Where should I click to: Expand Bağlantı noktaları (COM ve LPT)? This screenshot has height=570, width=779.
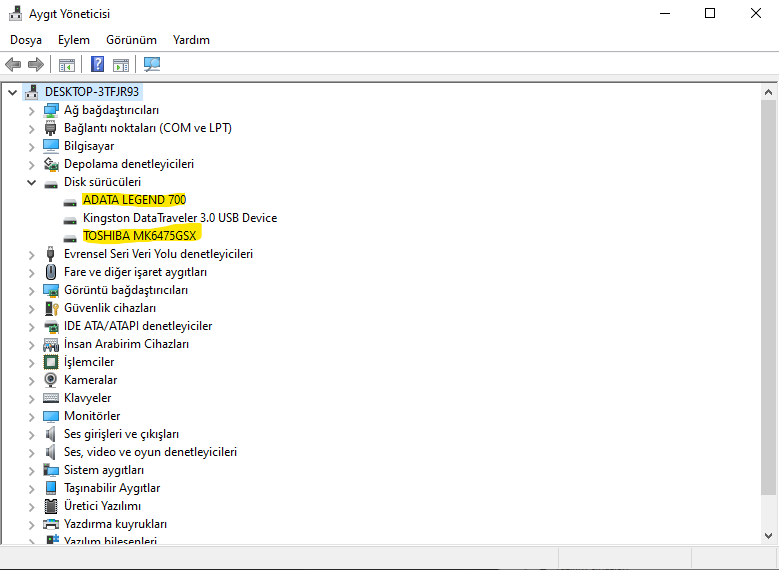(31, 128)
